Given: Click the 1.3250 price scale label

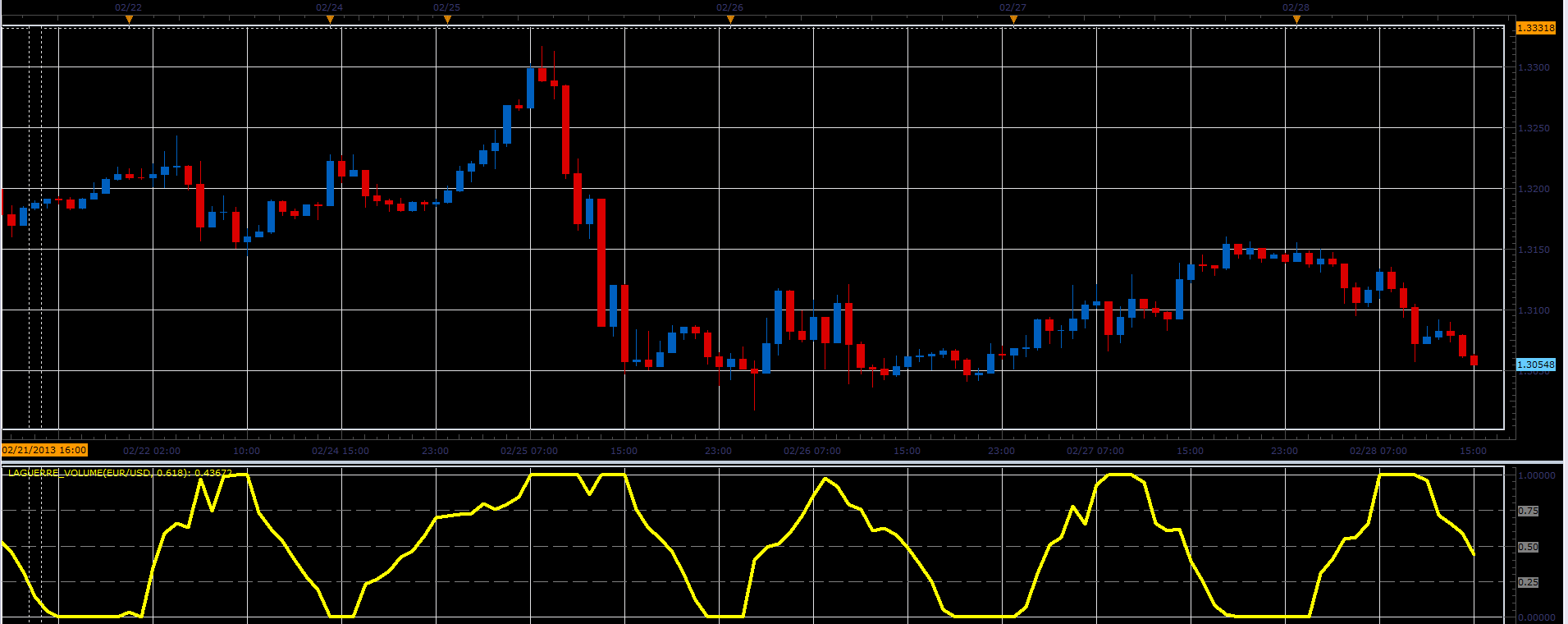Looking at the screenshot, I should coord(1534,128).
